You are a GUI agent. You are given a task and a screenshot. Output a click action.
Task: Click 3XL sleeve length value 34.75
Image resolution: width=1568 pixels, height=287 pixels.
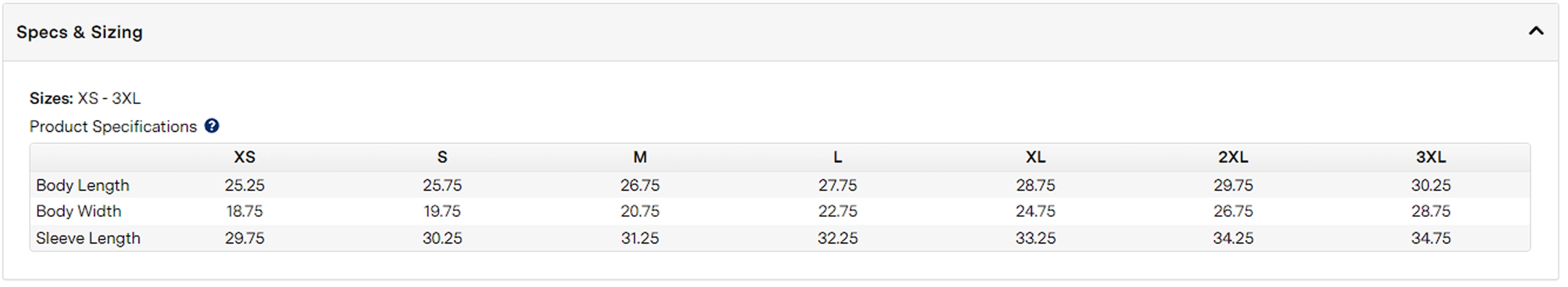pos(1430,239)
